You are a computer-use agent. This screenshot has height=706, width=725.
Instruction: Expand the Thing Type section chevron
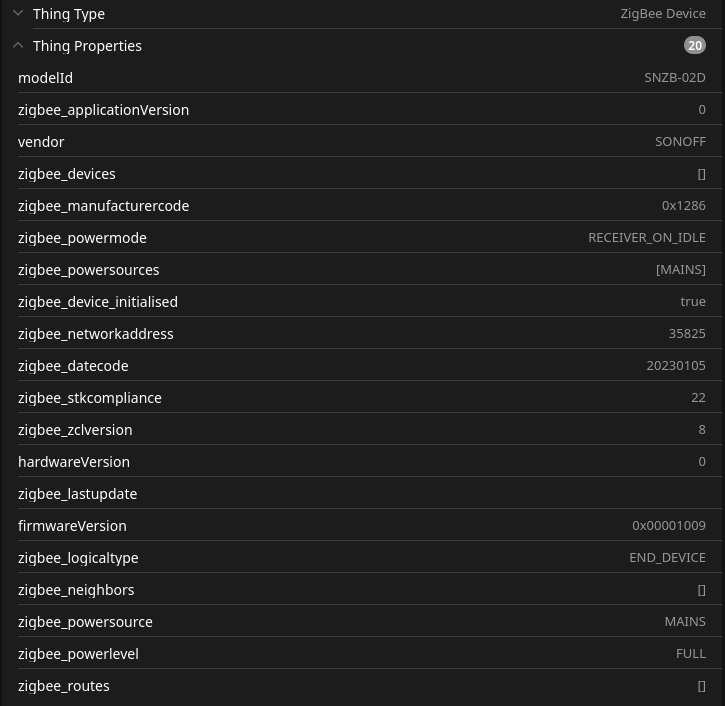tap(18, 14)
